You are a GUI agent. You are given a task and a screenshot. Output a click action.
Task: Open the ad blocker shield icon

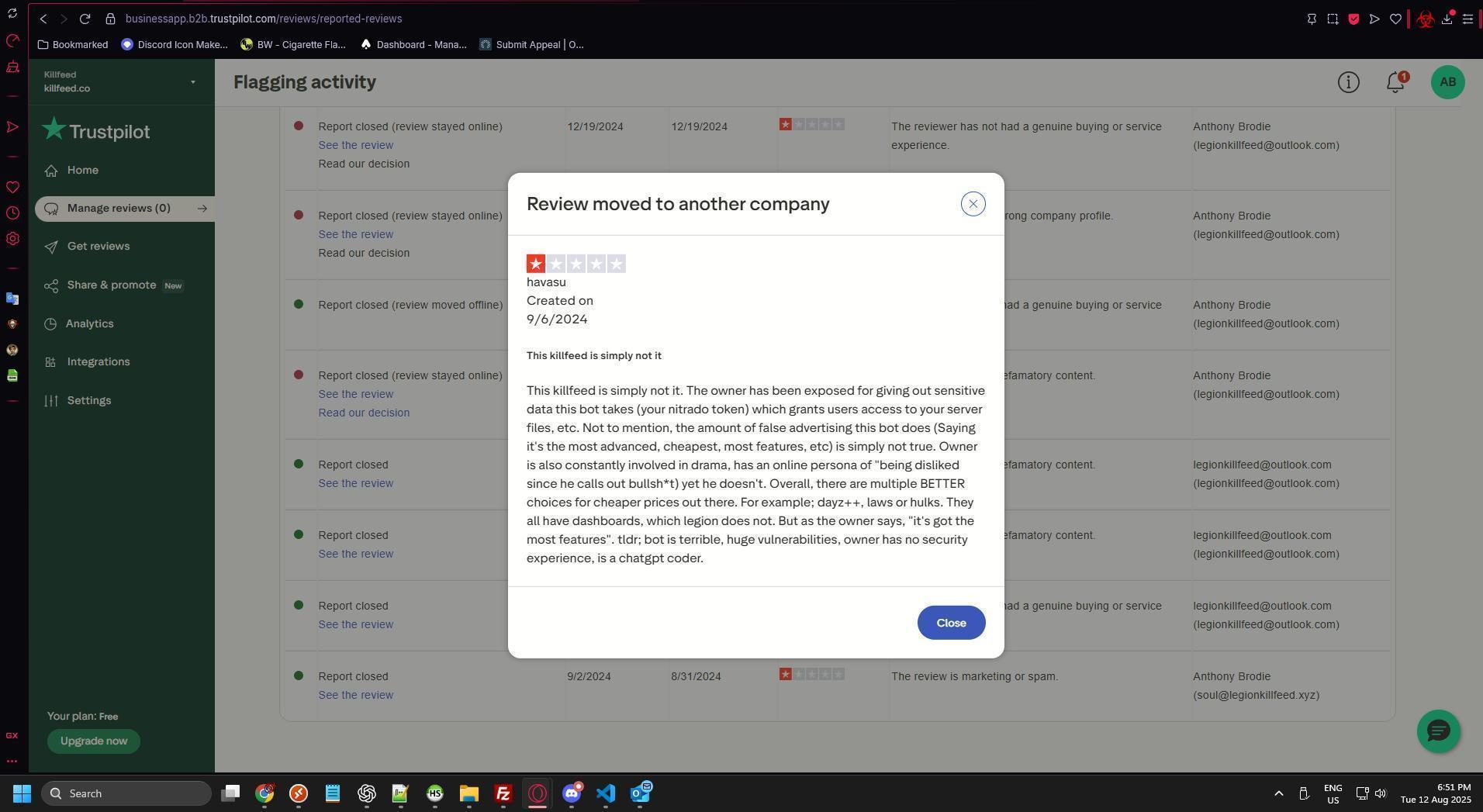(x=1353, y=19)
